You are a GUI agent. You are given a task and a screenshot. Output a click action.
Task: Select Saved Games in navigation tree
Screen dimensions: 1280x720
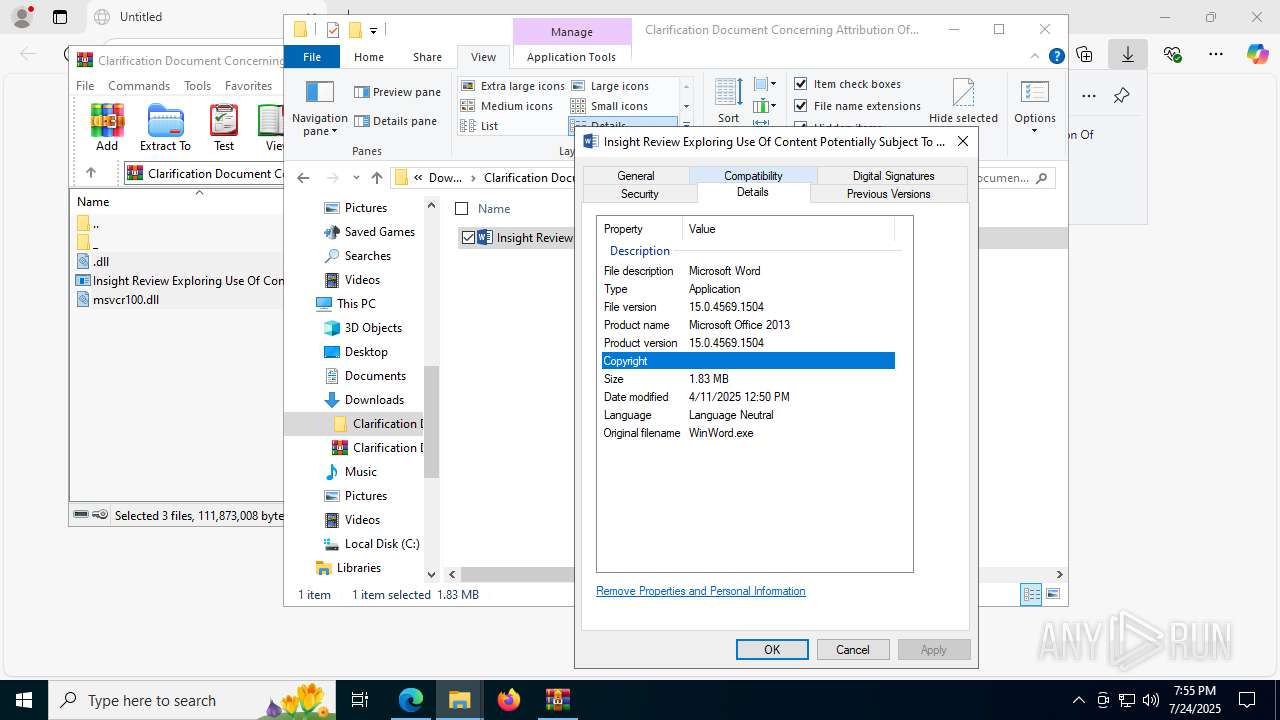pyautogui.click(x=379, y=232)
